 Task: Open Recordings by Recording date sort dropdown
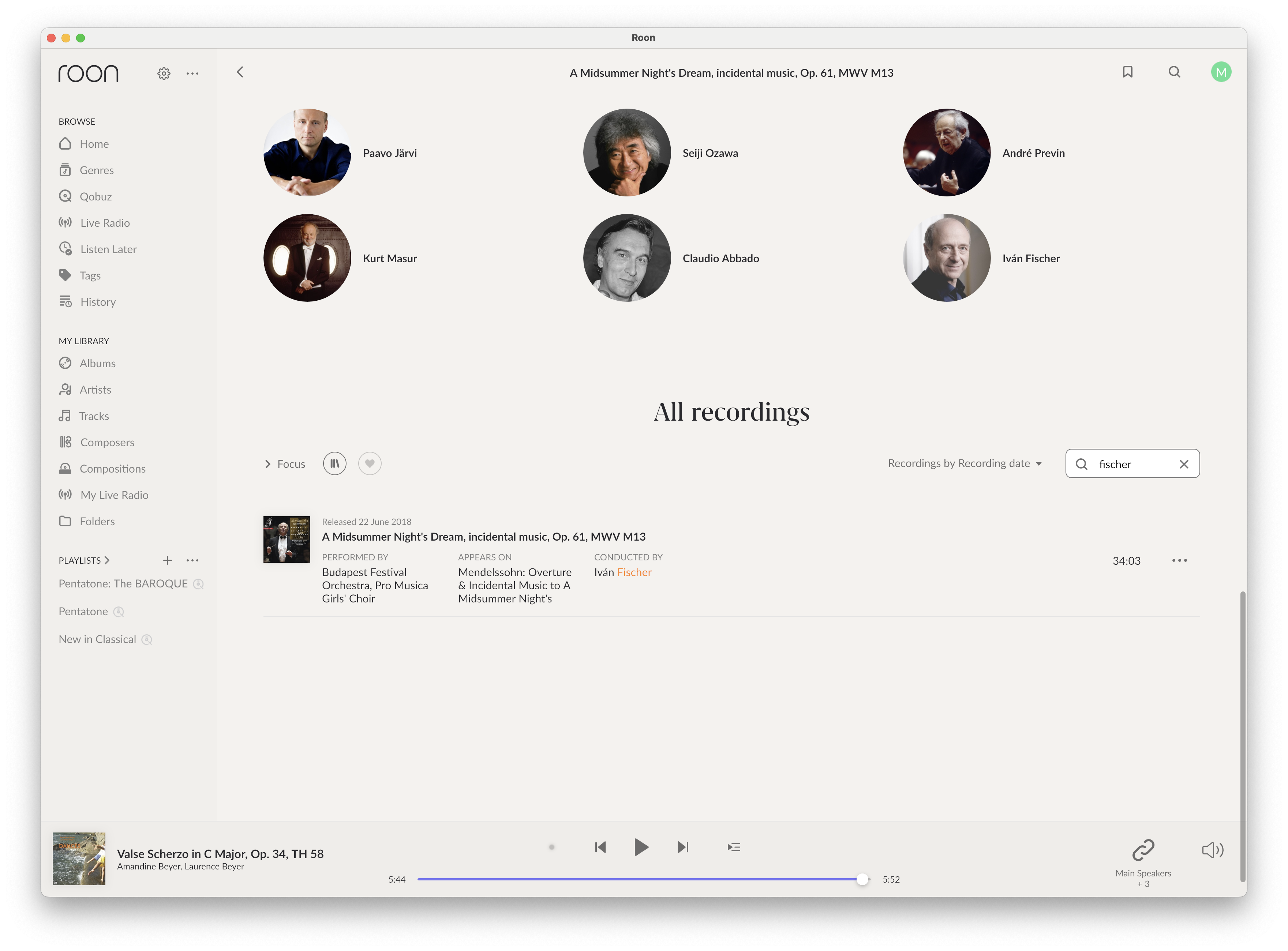965,463
